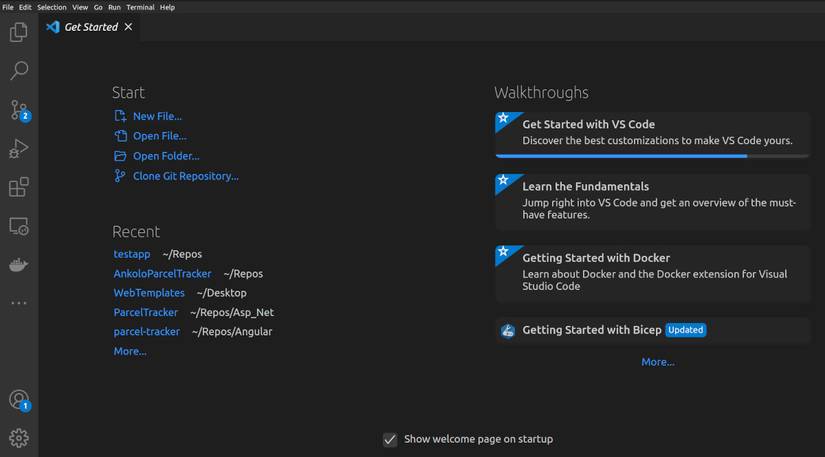Show more walkthroughs via More... link

pyautogui.click(x=658, y=362)
